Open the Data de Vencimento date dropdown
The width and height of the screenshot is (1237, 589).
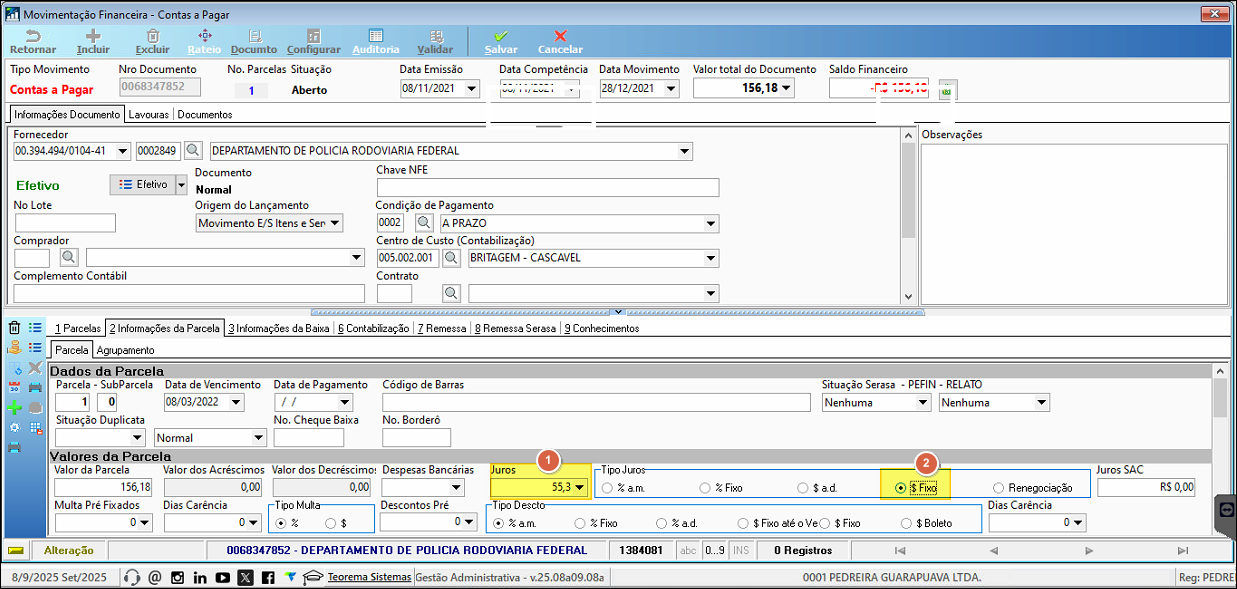(x=236, y=402)
